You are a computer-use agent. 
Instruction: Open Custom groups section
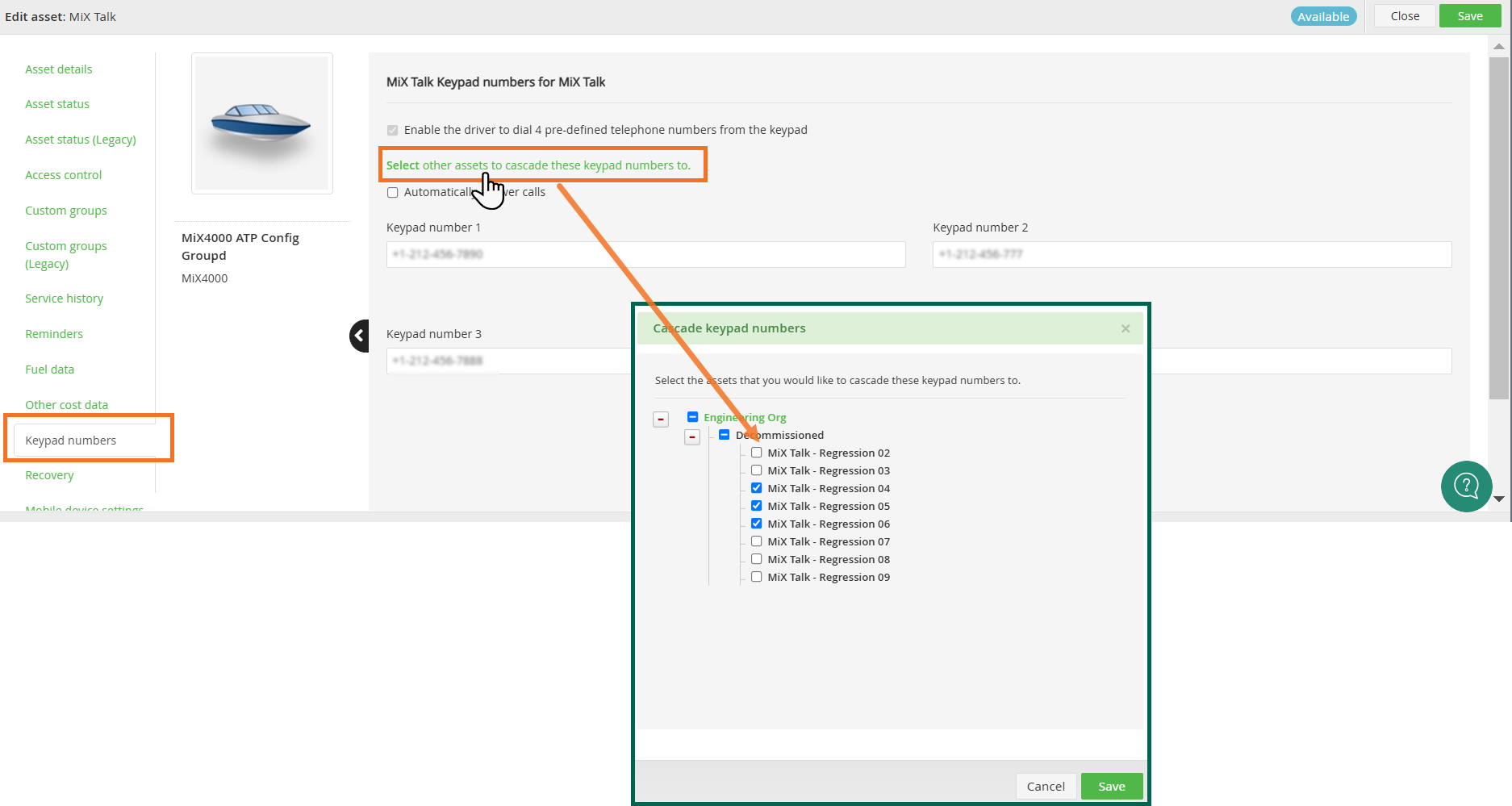point(66,211)
